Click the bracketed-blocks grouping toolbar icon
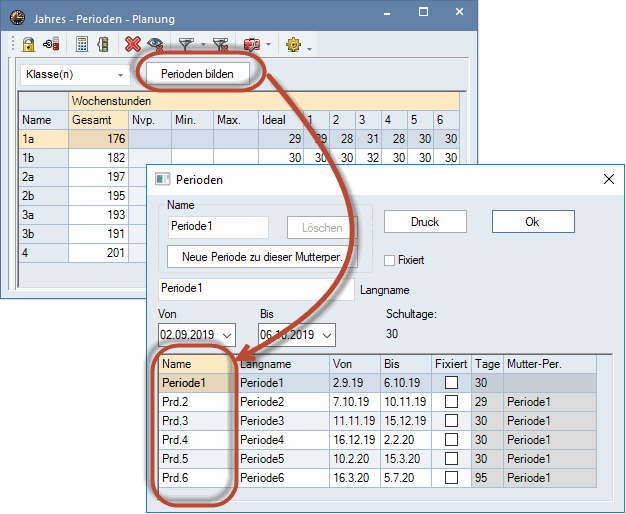 103,44
